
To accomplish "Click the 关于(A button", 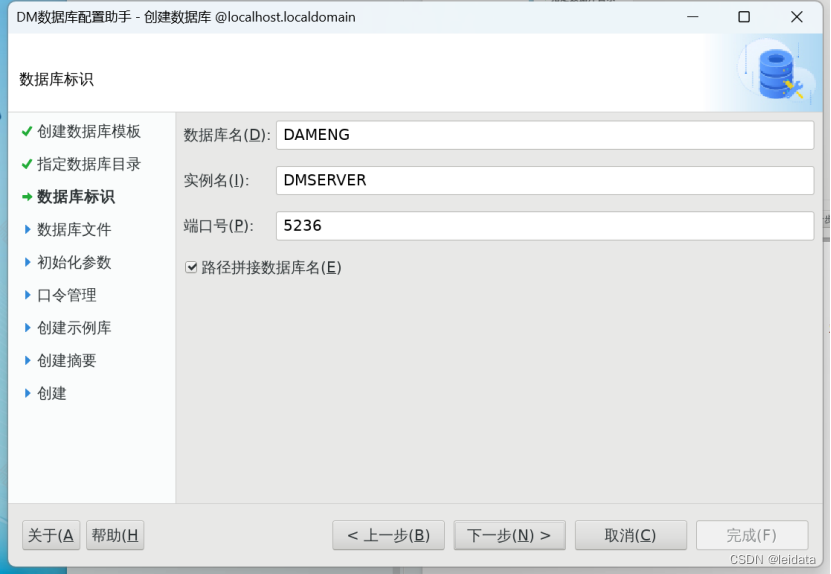I will [51, 535].
